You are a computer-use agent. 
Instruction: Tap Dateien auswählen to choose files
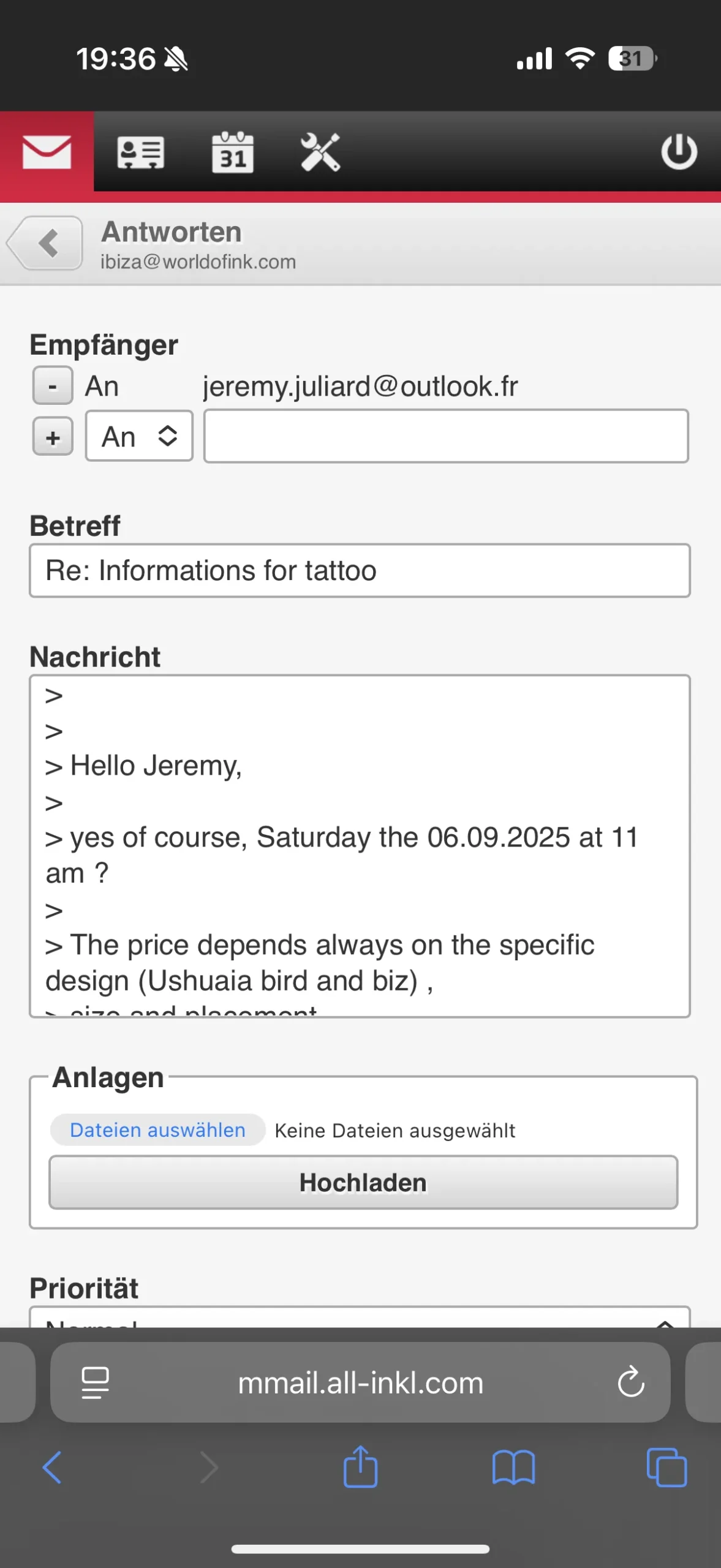[x=157, y=1130]
